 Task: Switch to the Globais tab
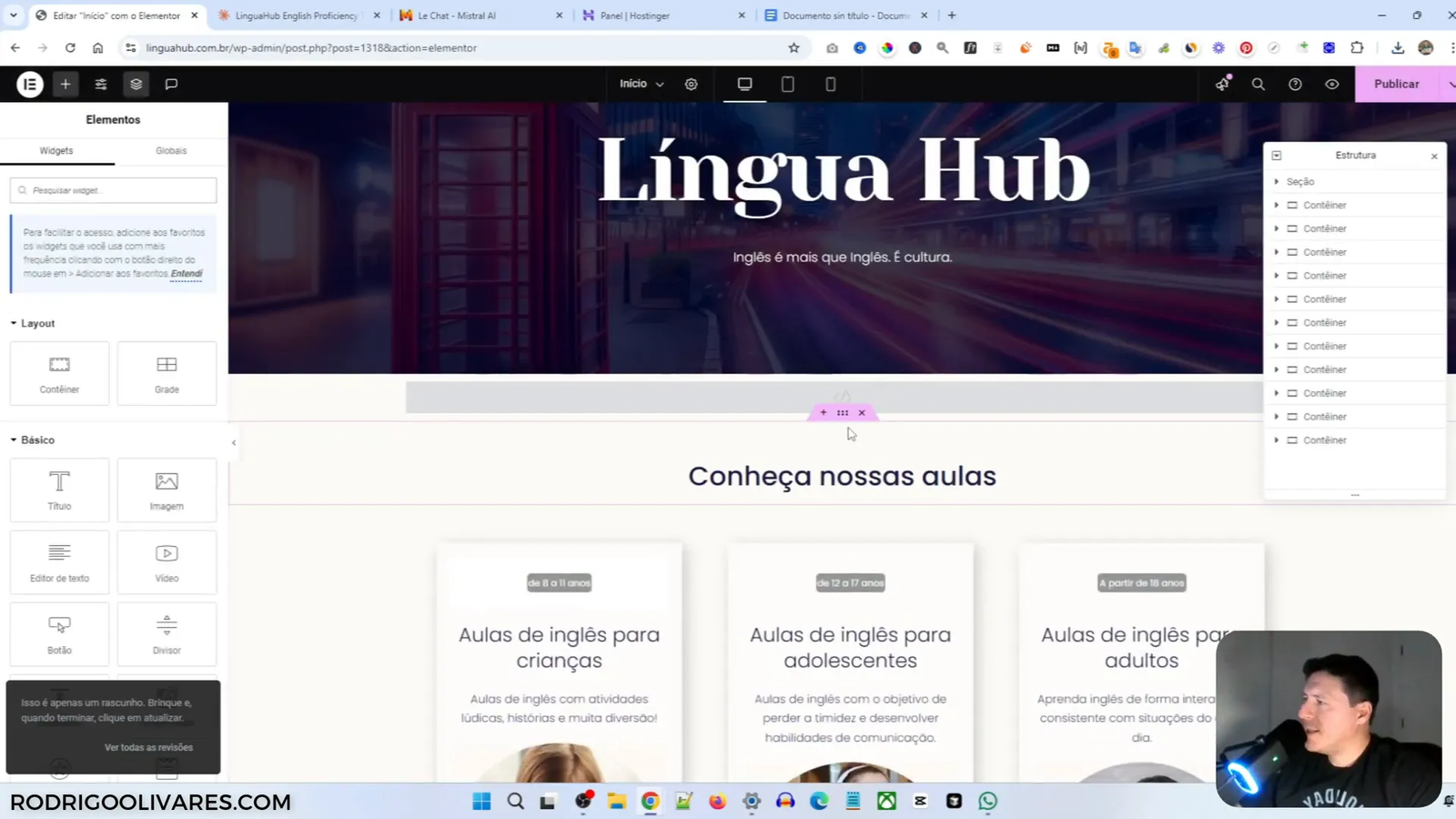point(170,150)
